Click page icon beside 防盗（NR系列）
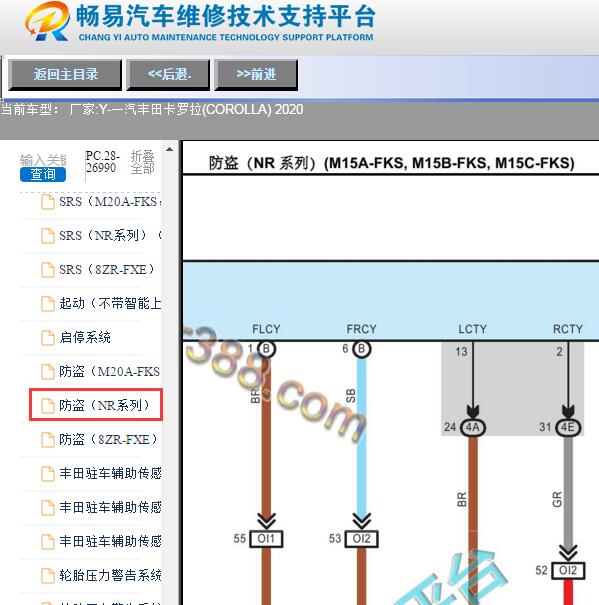This screenshot has width=599, height=605. click(47, 406)
